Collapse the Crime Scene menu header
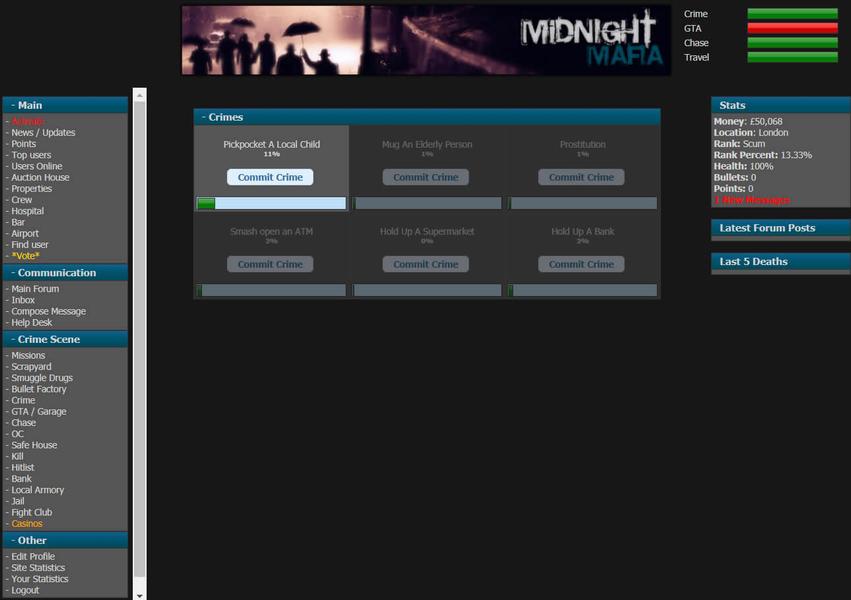 tap(65, 339)
